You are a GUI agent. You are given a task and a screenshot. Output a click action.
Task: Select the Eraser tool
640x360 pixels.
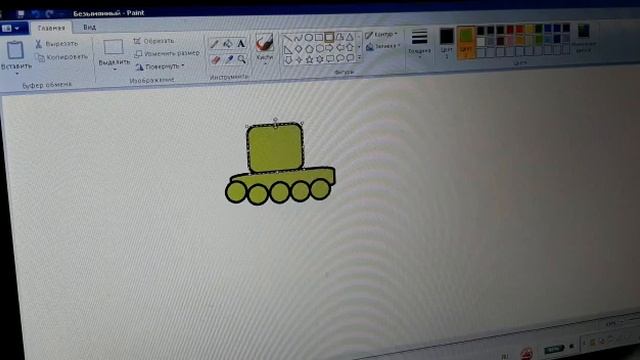pos(216,60)
